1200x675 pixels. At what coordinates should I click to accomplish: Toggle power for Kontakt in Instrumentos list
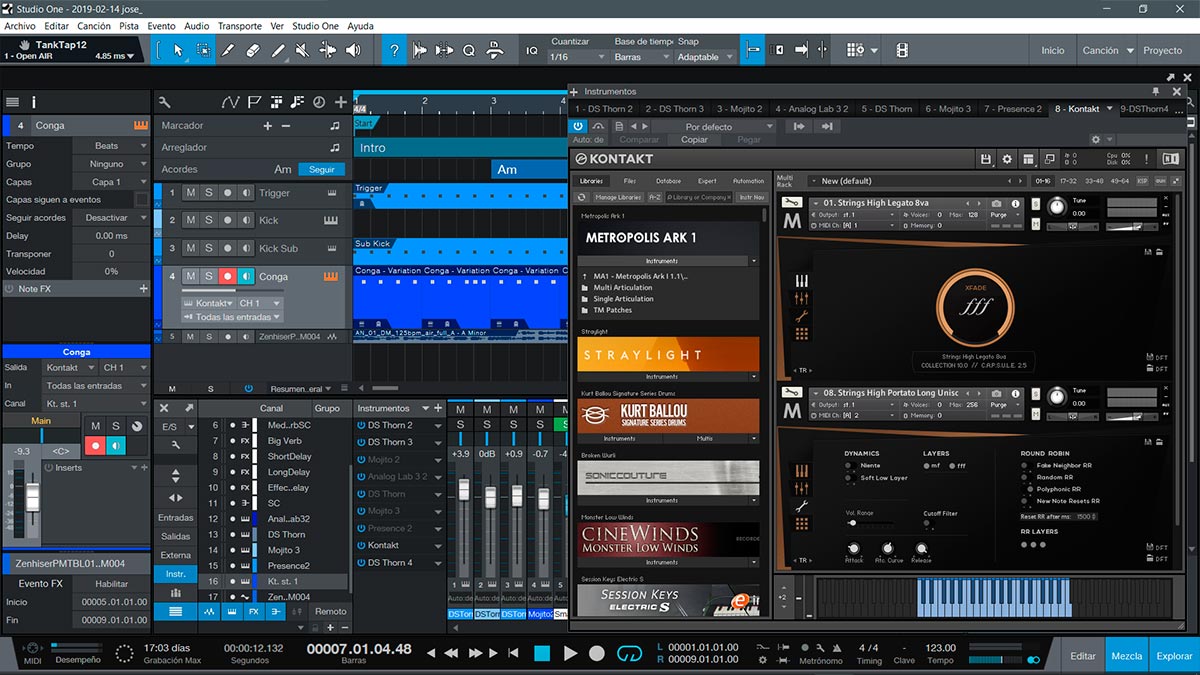[x=361, y=545]
